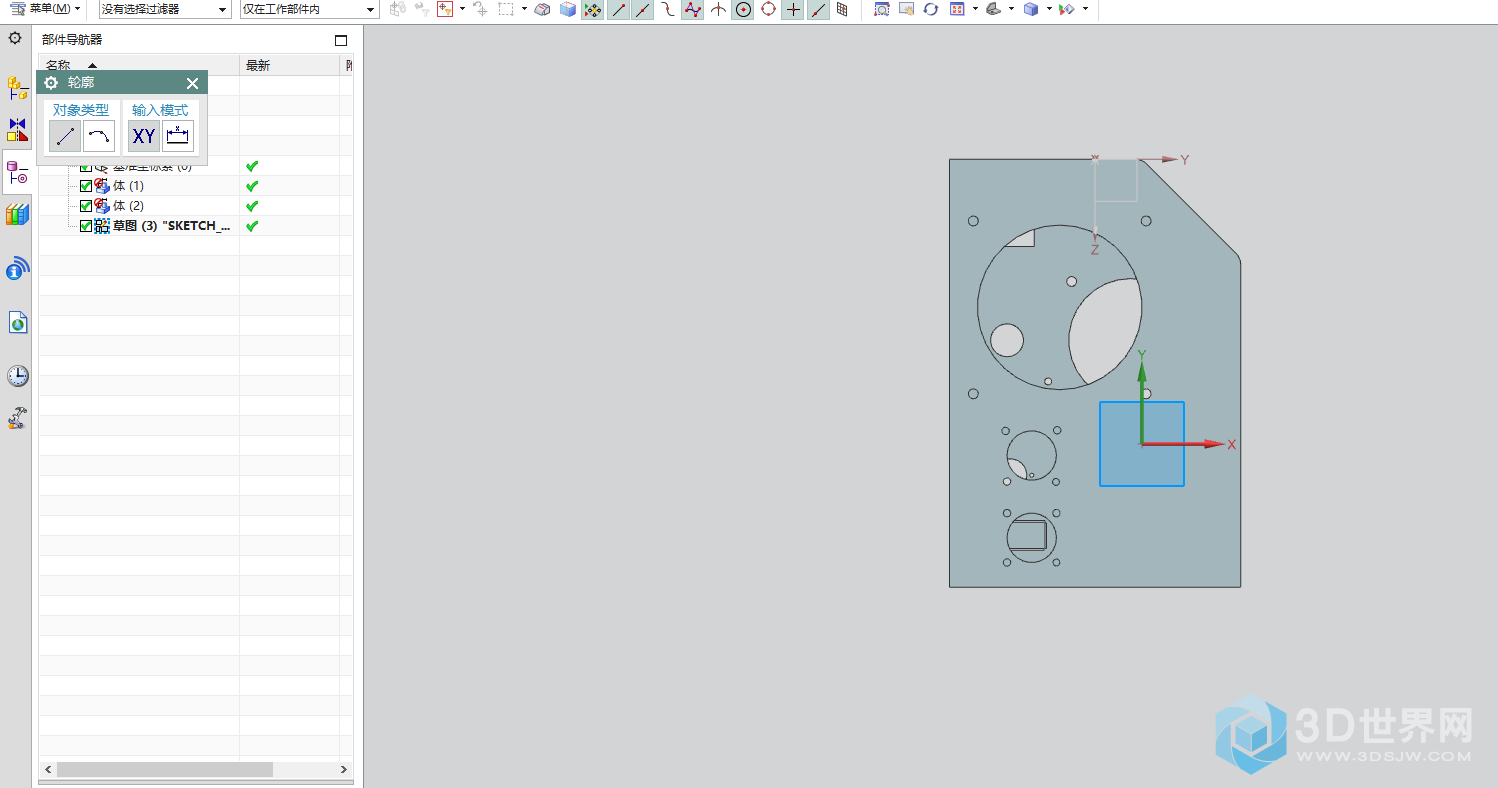Image resolution: width=1498 pixels, height=788 pixels.
Task: Uncheck the 草图 (3) SKETCH checkbox
Action: pos(86,226)
